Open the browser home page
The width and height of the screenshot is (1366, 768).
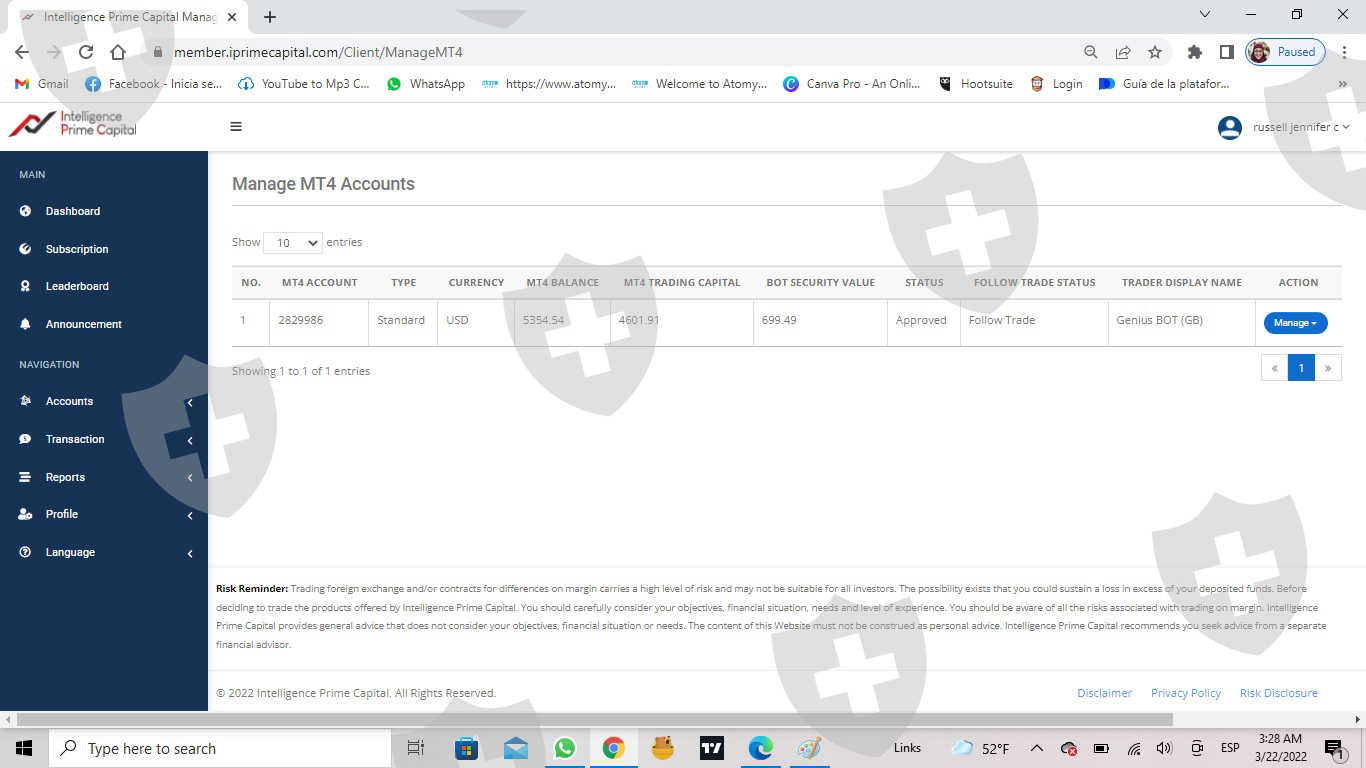coord(118,52)
